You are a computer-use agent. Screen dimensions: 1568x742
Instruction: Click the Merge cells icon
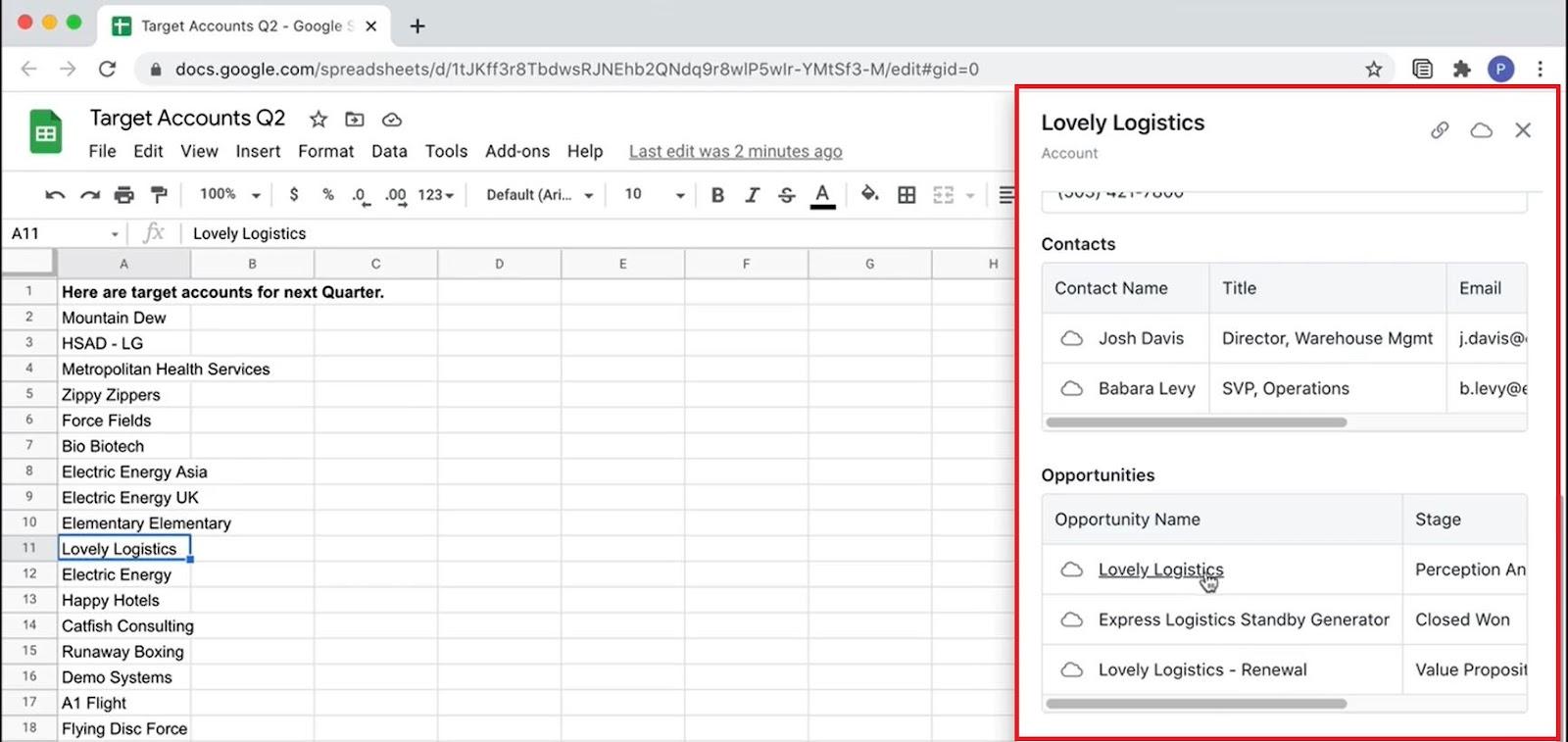[943, 195]
